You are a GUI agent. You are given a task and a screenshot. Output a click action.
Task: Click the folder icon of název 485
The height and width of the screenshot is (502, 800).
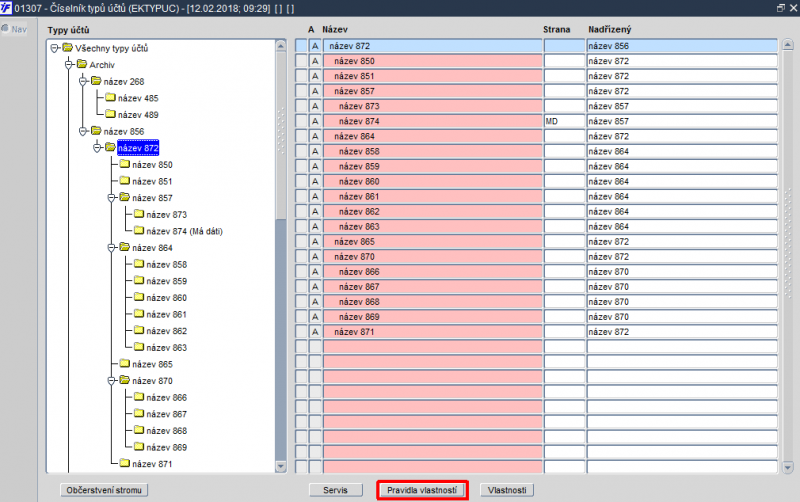(x=111, y=97)
